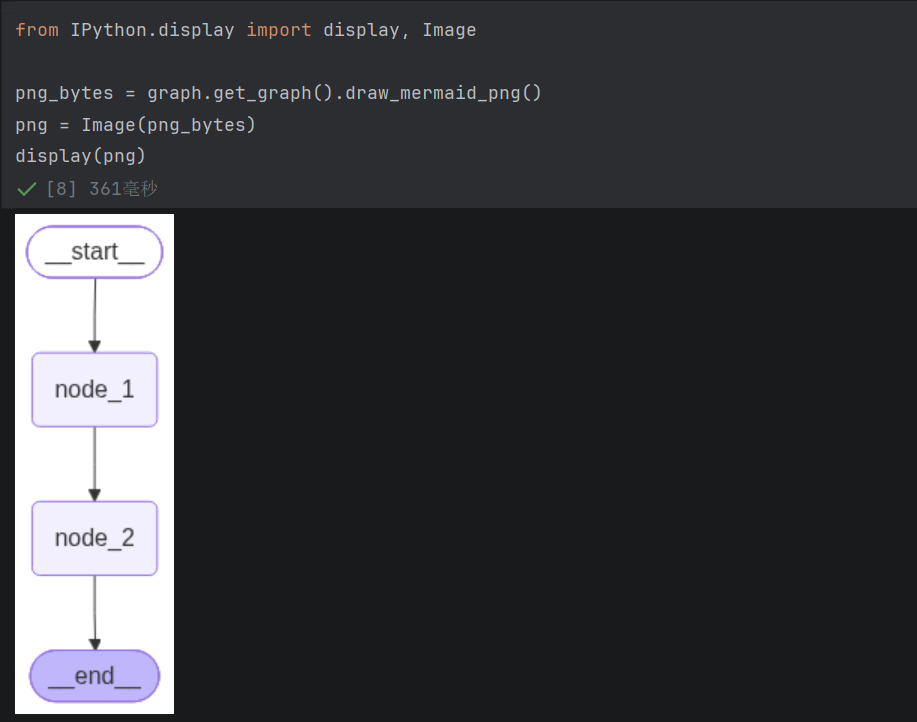Click the rendered mermaid output image
917x722 pixels.
coord(95,464)
